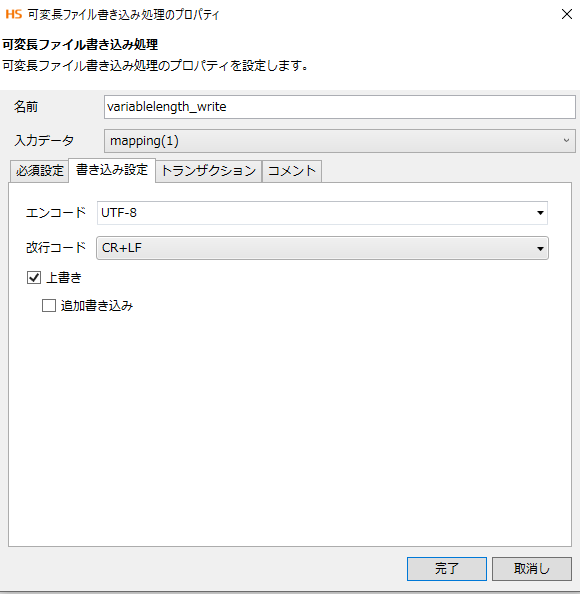Cancel with the 取消し button
The width and height of the screenshot is (580, 594).
(532, 569)
